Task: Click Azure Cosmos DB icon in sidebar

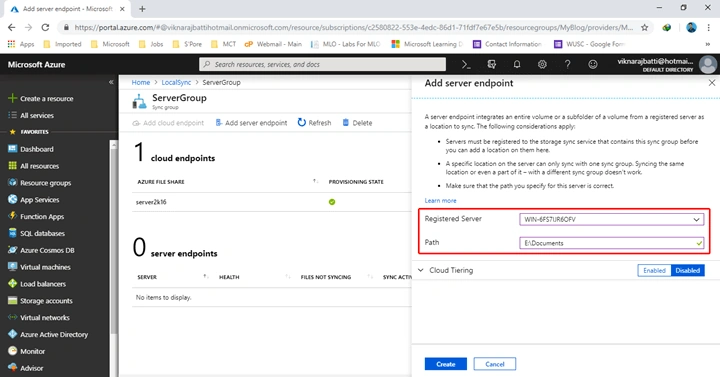Action: point(12,250)
